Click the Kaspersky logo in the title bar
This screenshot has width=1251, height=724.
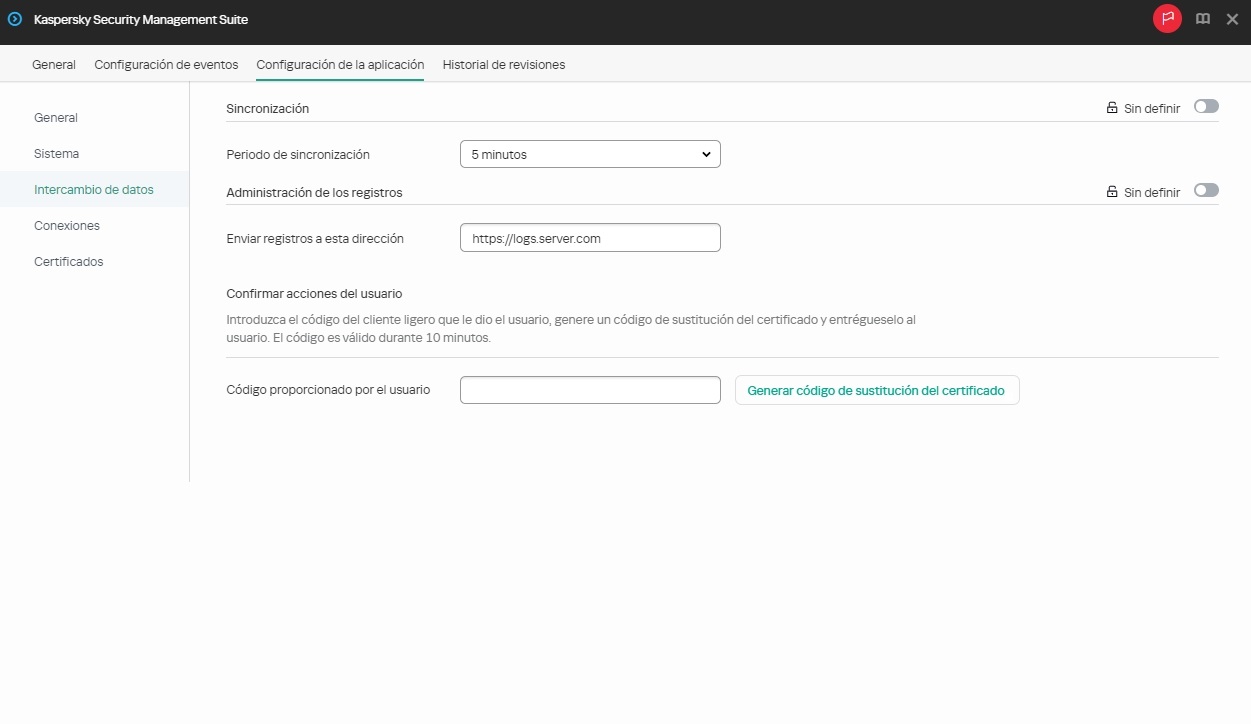point(13,19)
